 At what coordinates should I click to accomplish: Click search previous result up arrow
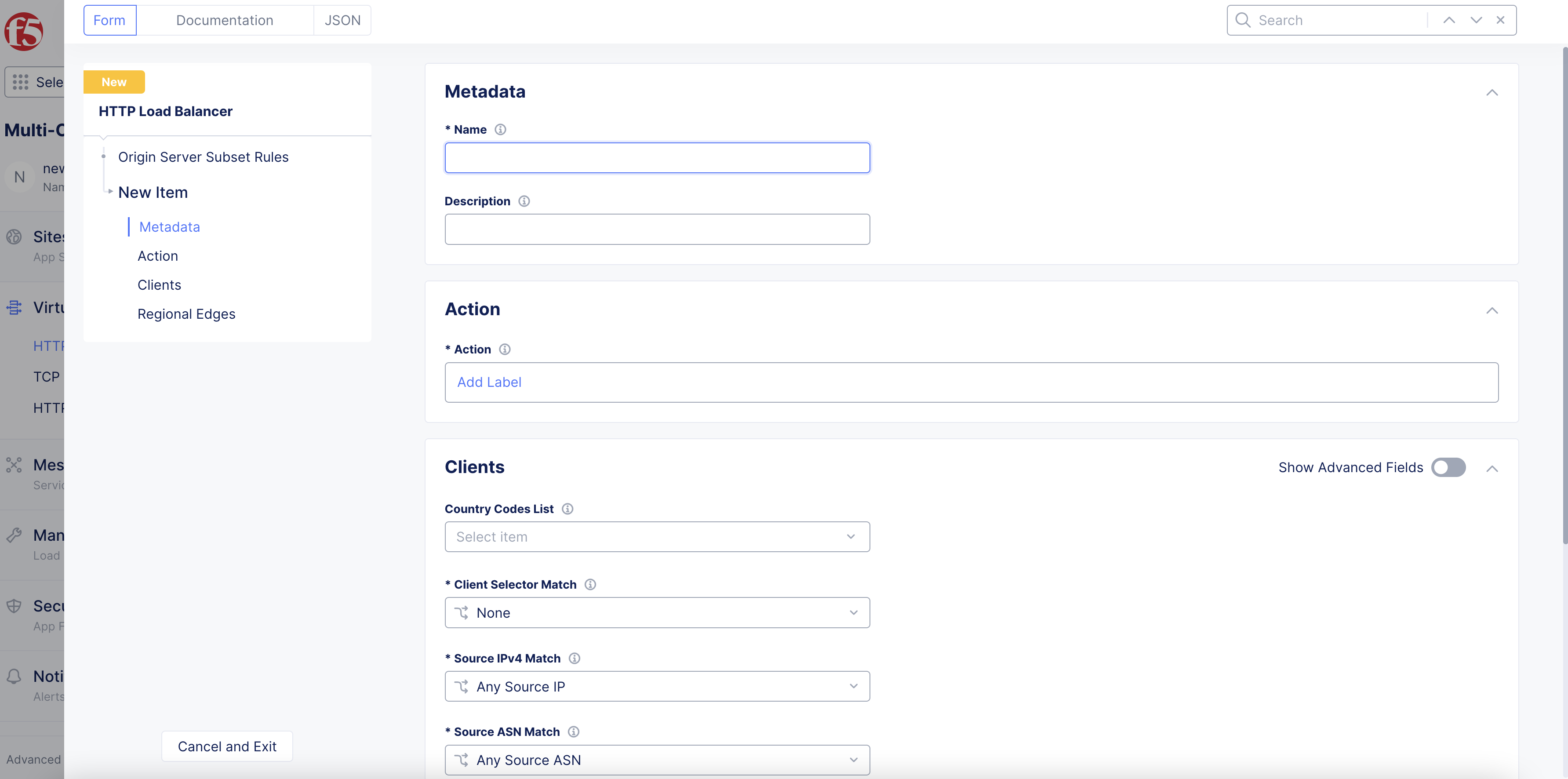click(1449, 20)
